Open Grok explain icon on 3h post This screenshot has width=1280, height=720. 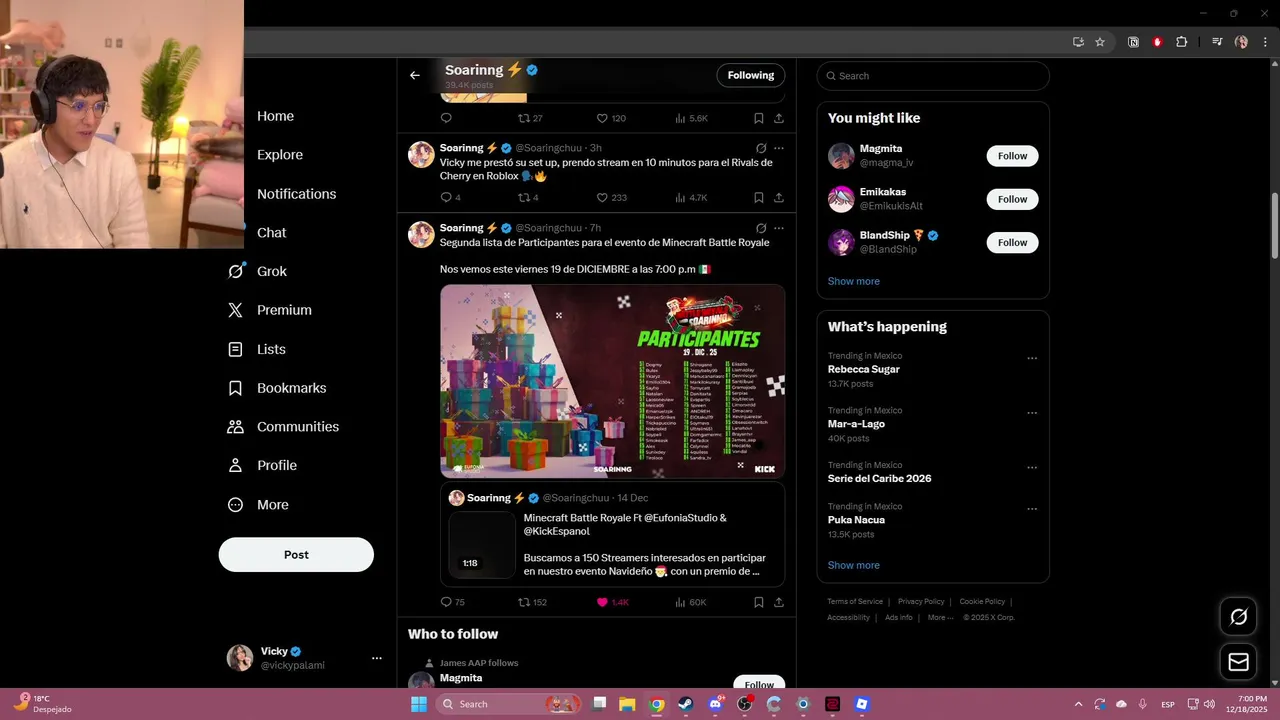pos(761,148)
